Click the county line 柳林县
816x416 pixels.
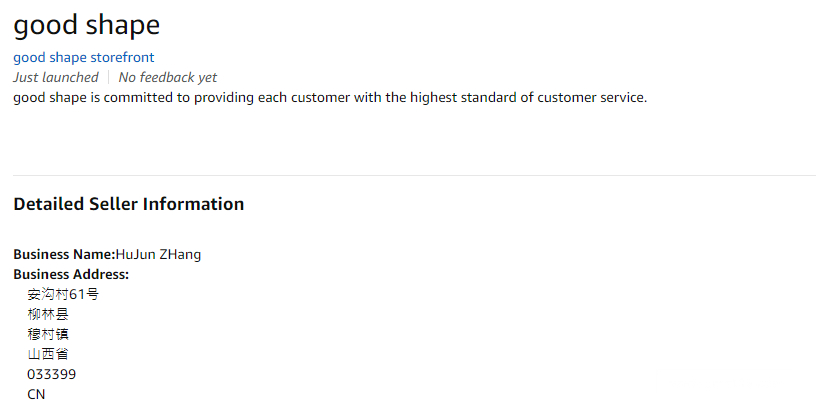(x=48, y=314)
